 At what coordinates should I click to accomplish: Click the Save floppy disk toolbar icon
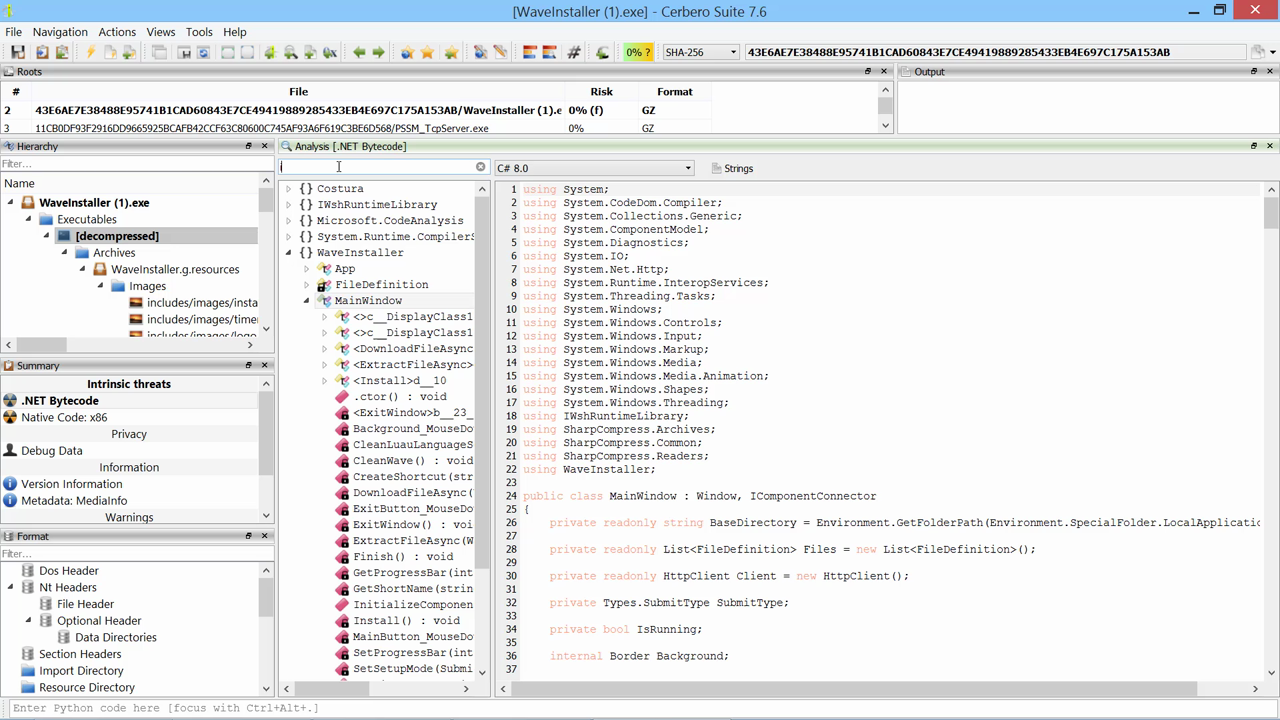(x=18, y=52)
